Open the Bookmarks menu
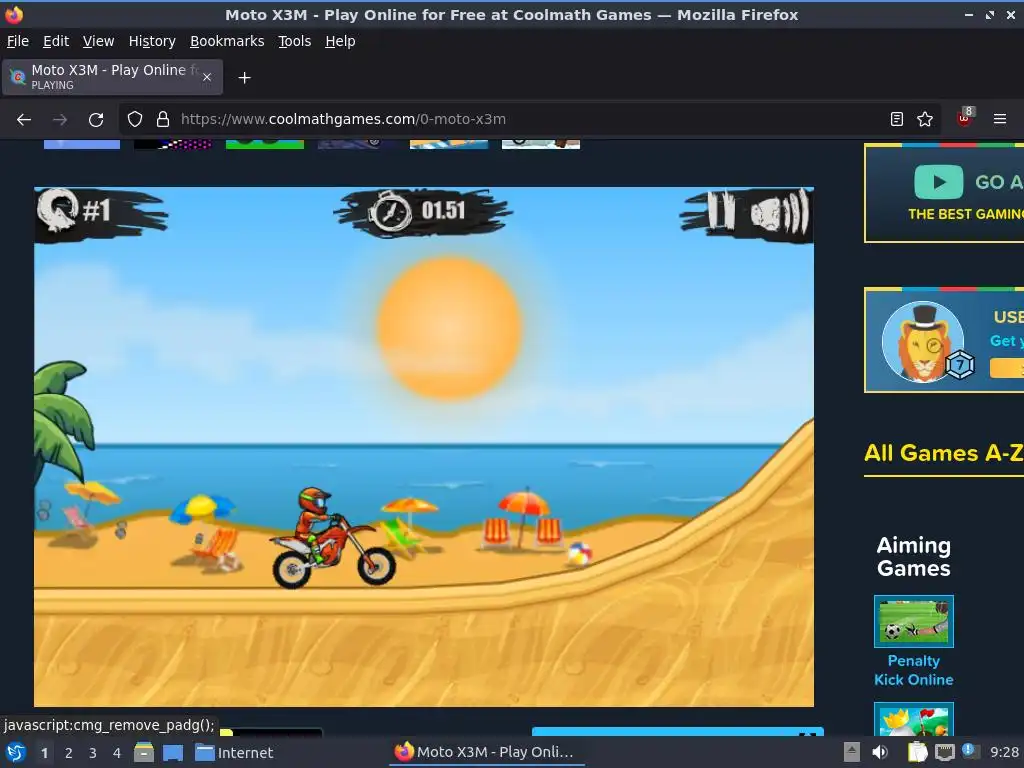The image size is (1024, 768). [x=227, y=41]
